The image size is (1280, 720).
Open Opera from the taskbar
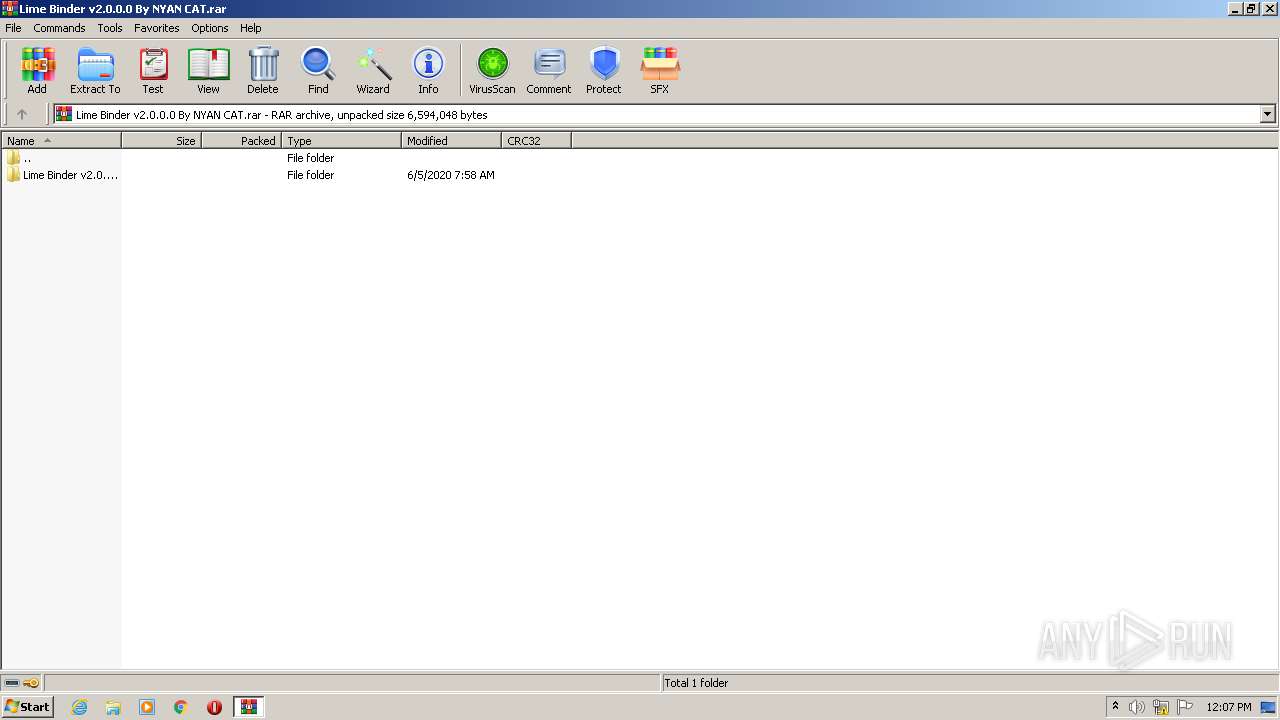click(214, 707)
